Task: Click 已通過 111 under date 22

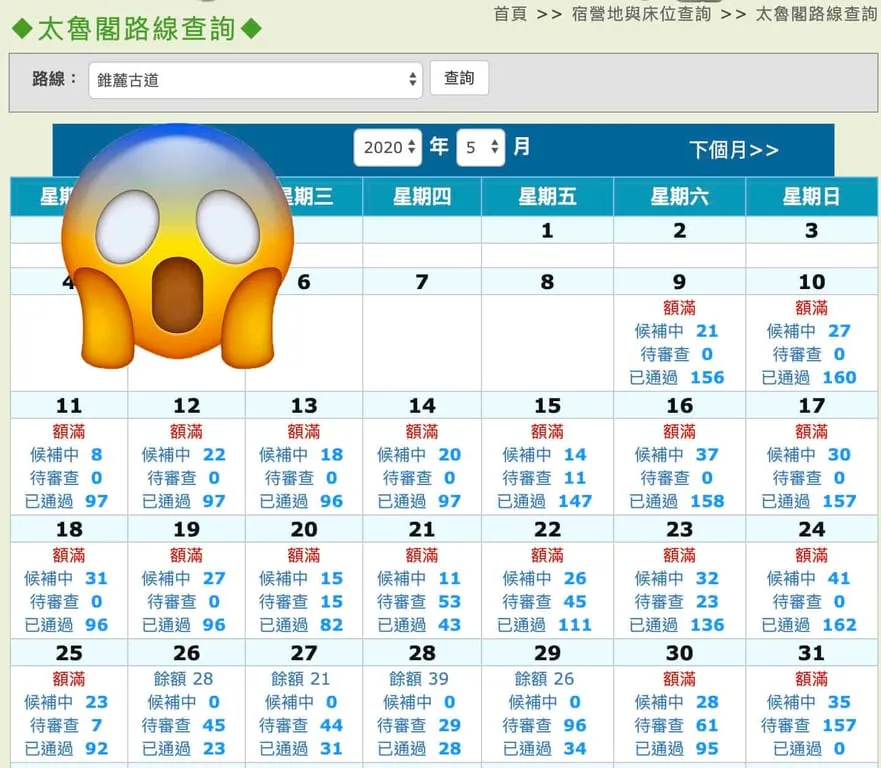Action: (x=544, y=624)
